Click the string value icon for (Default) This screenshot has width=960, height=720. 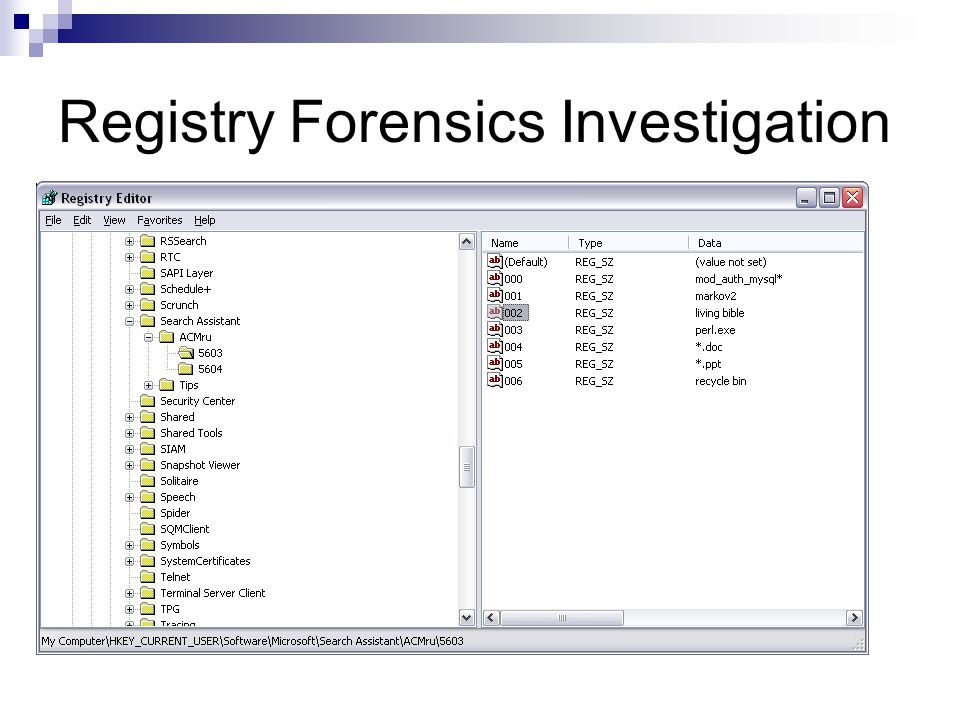click(495, 261)
